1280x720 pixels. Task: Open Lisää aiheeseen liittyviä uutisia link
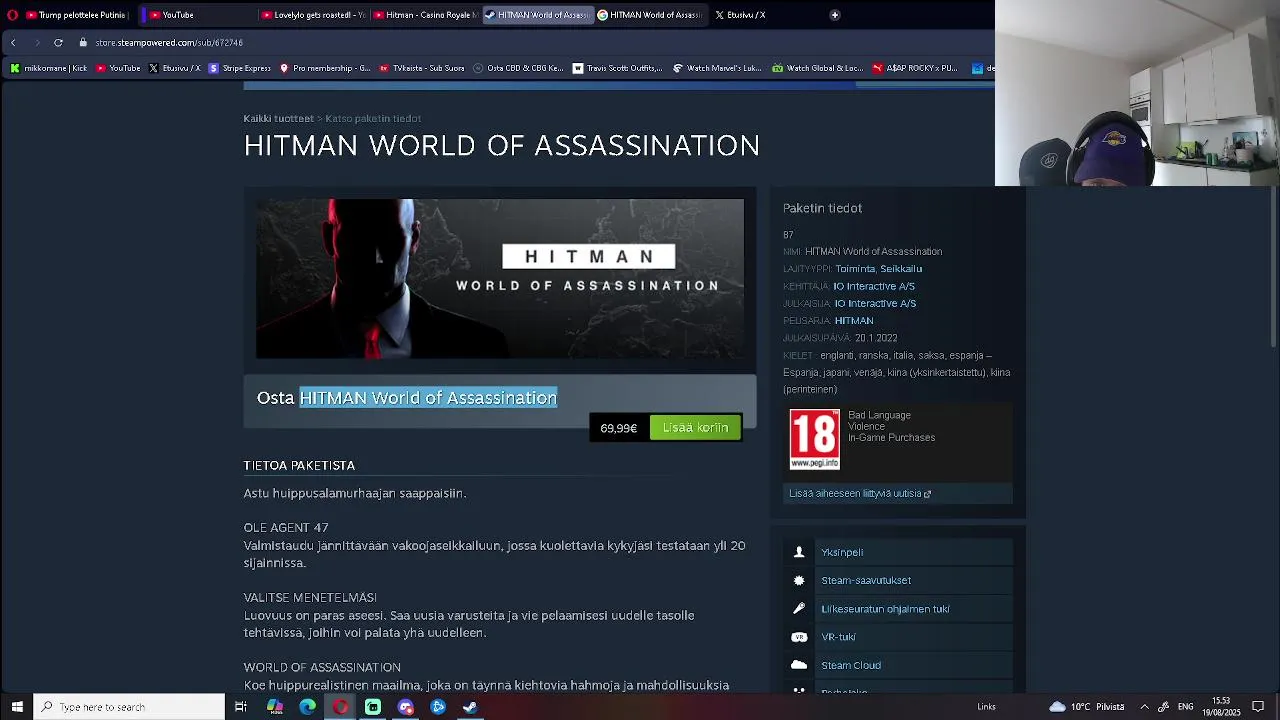coord(859,494)
